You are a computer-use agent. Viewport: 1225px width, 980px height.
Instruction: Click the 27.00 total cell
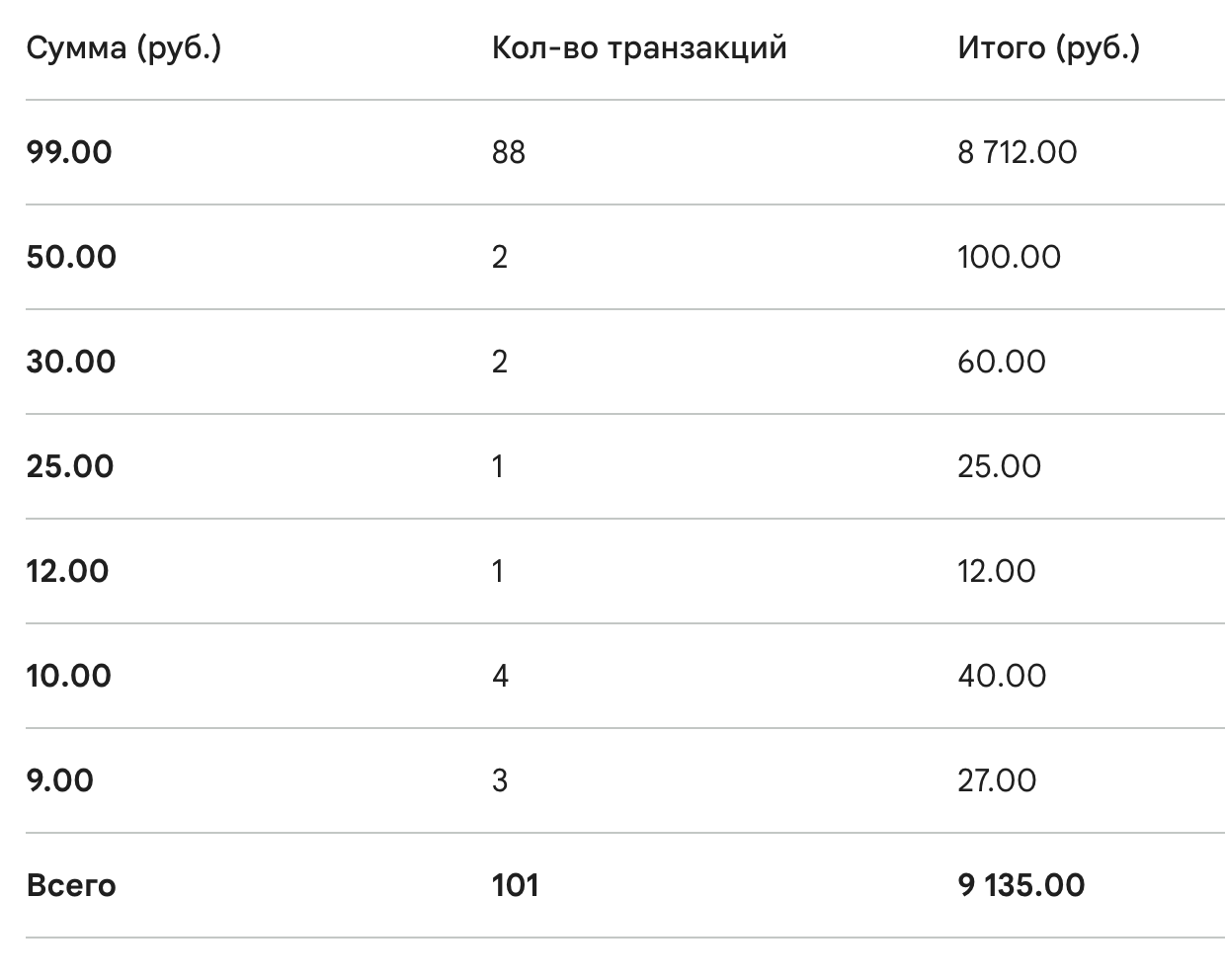pos(997,781)
